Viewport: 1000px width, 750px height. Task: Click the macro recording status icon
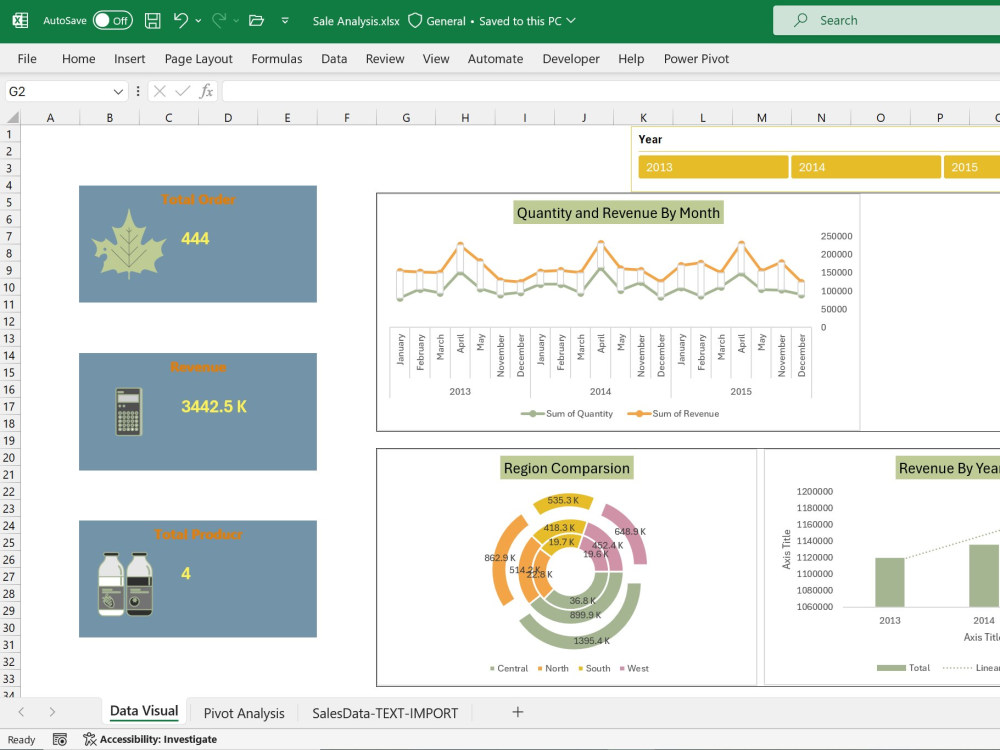[x=60, y=740]
